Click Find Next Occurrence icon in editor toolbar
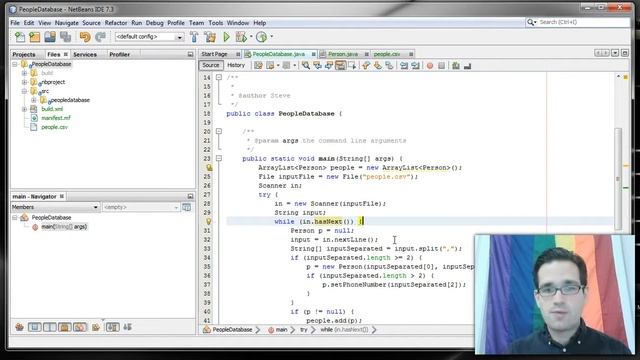Image resolution: width=640 pixels, height=360 pixels. pos(329,65)
